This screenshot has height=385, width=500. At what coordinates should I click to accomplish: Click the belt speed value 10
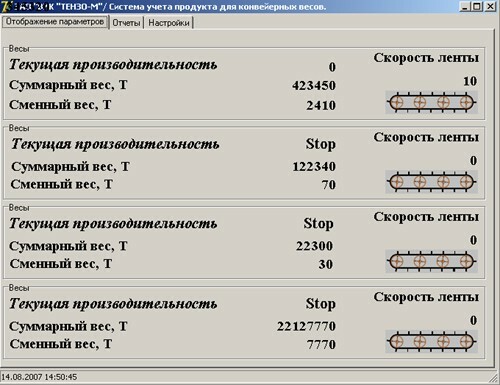pyautogui.click(x=470, y=81)
